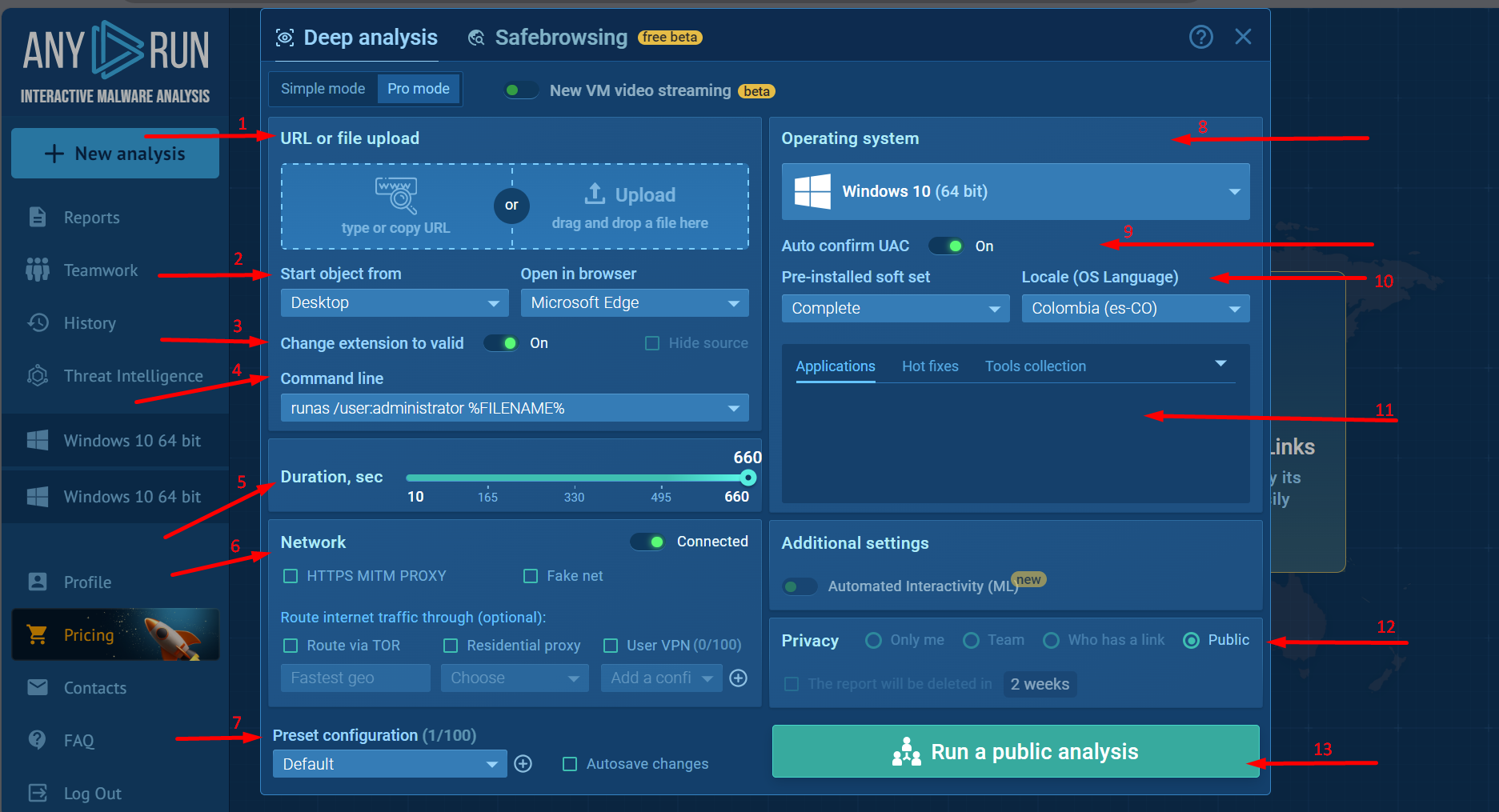
Task: Click the Teamwork sidebar icon
Action: (38, 270)
